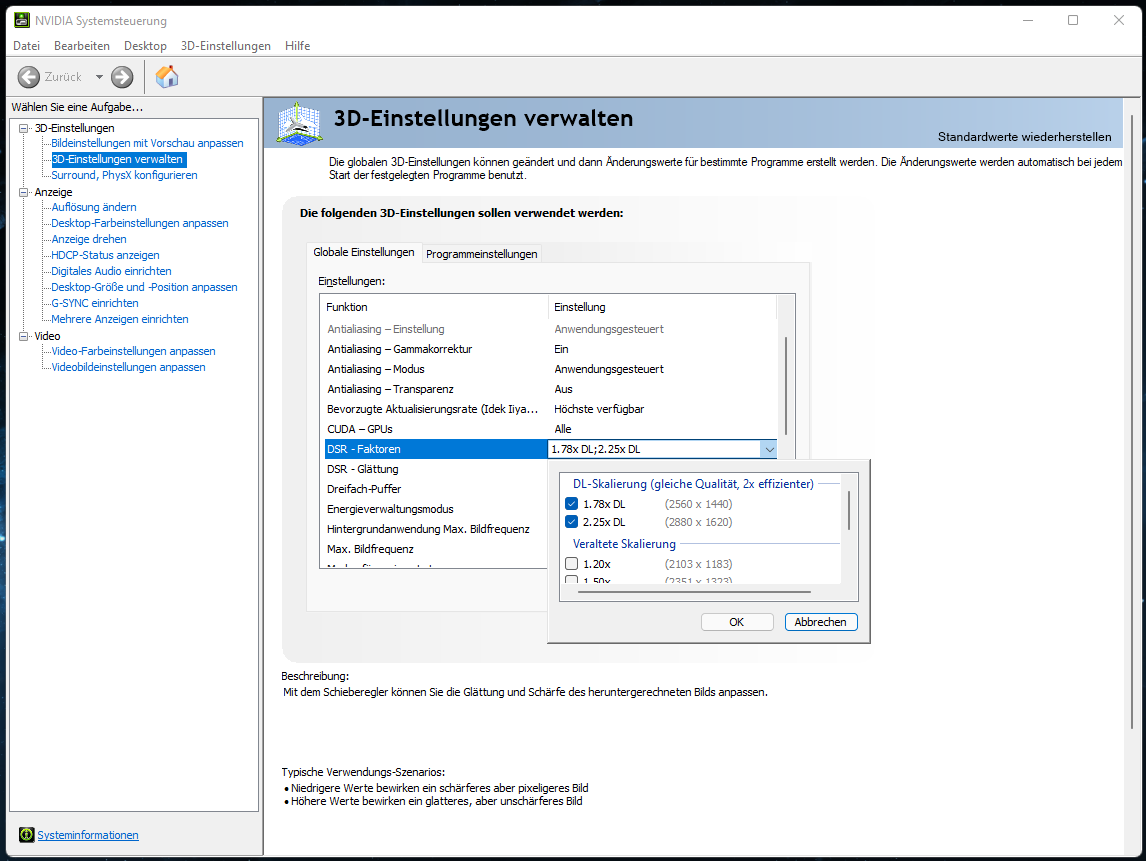Image resolution: width=1146 pixels, height=861 pixels.
Task: Open the Datei menu
Action: pos(26,45)
